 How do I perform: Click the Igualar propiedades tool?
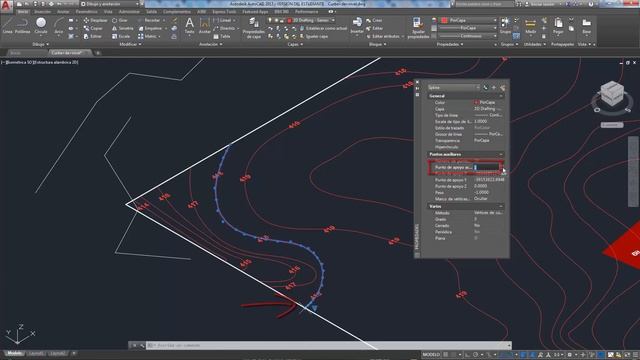418,28
